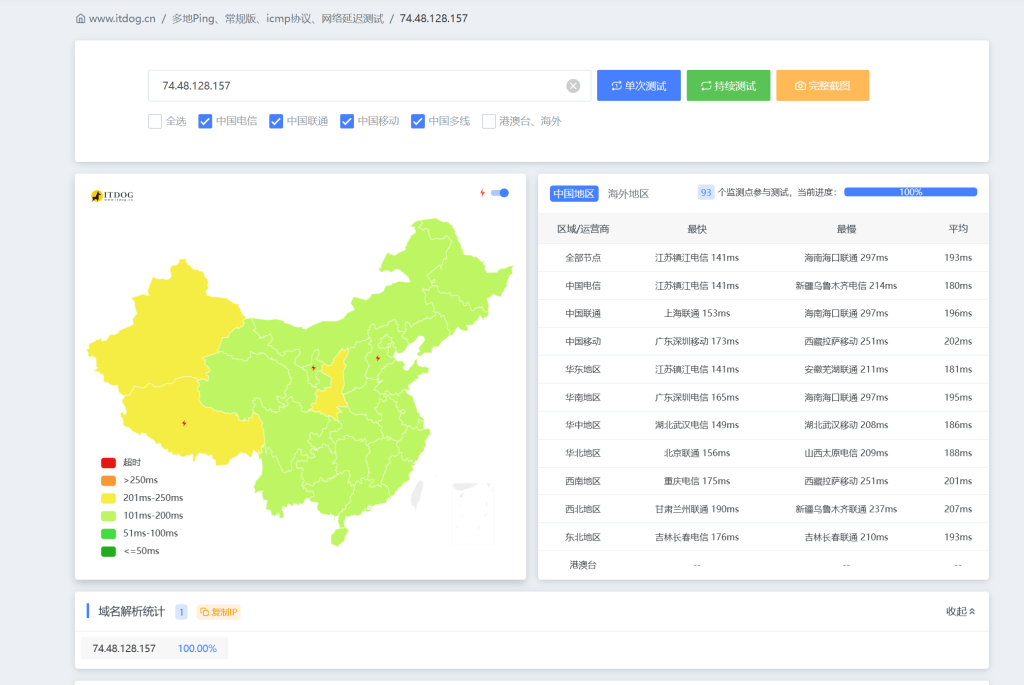1024x685 pixels.
Task: Click the red lightning marker in Tibet
Action: coord(184,423)
